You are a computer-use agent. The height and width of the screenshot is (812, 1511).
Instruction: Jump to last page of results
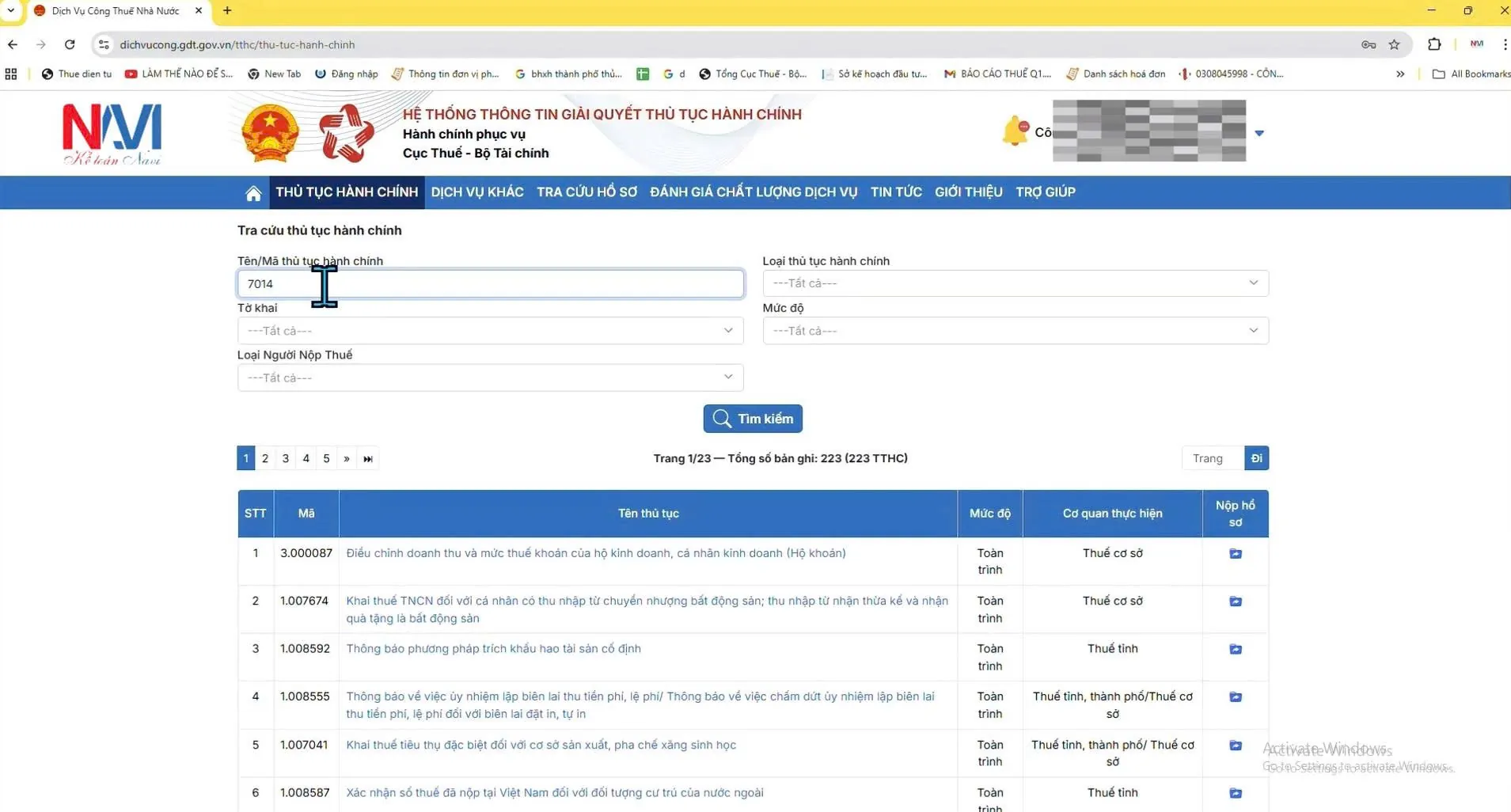click(x=368, y=459)
